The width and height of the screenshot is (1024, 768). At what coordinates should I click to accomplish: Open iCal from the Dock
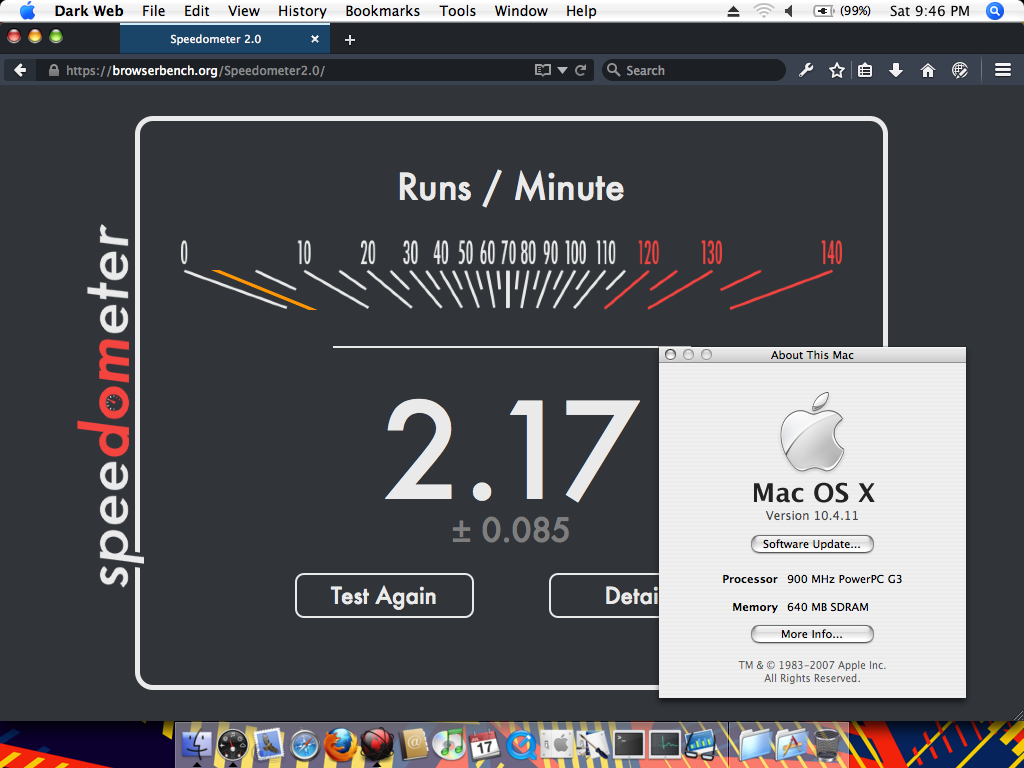[485, 744]
